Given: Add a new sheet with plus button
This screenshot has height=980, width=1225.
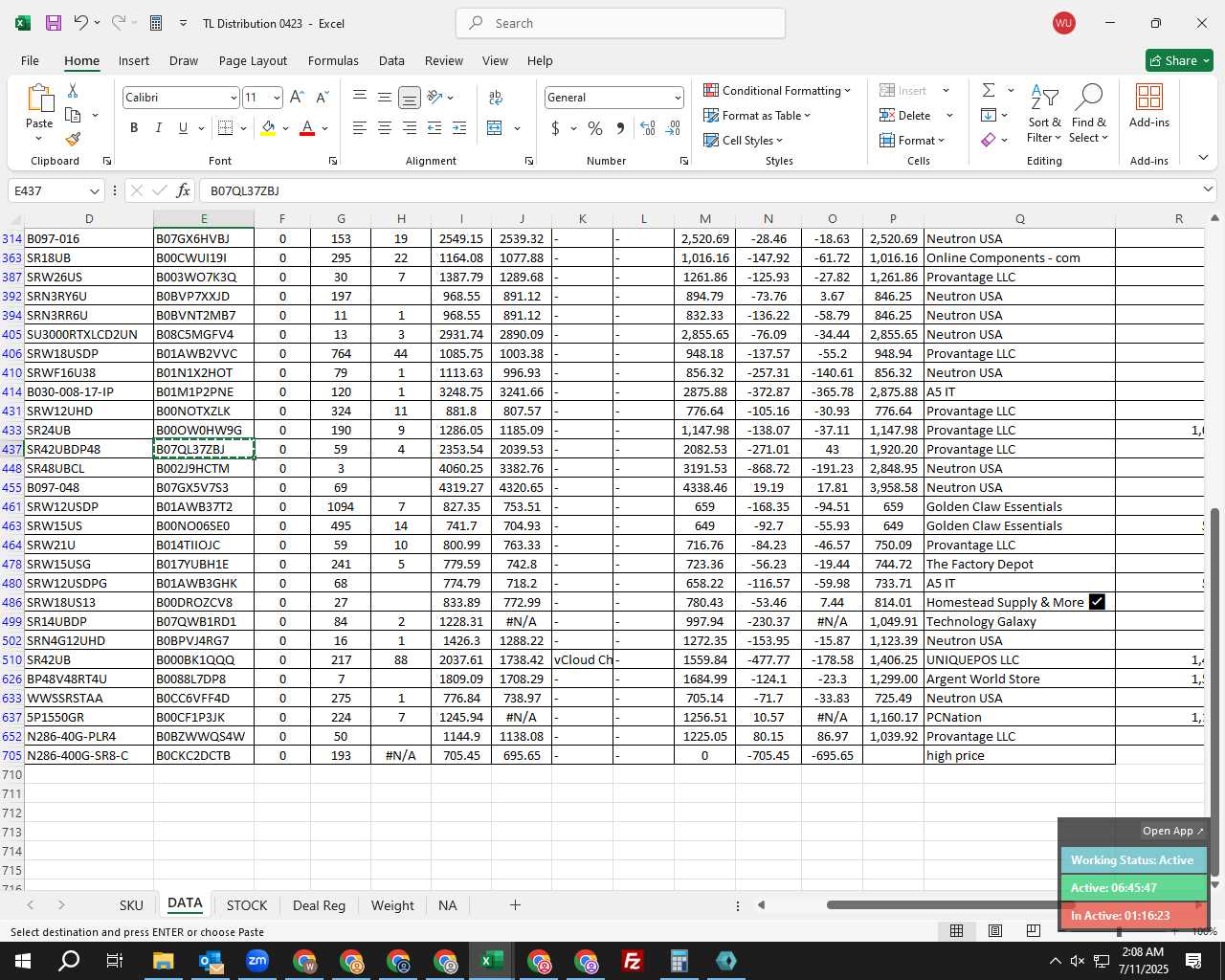Looking at the screenshot, I should (x=515, y=904).
